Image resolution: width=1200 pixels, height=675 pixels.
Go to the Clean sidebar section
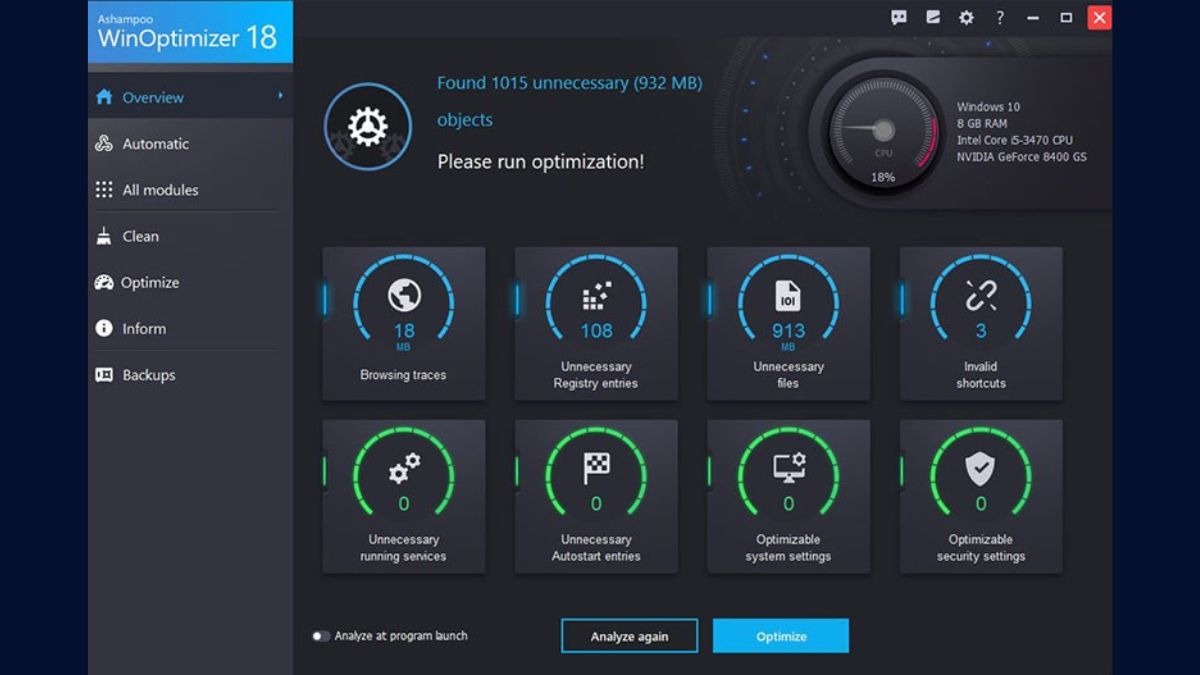(x=140, y=236)
